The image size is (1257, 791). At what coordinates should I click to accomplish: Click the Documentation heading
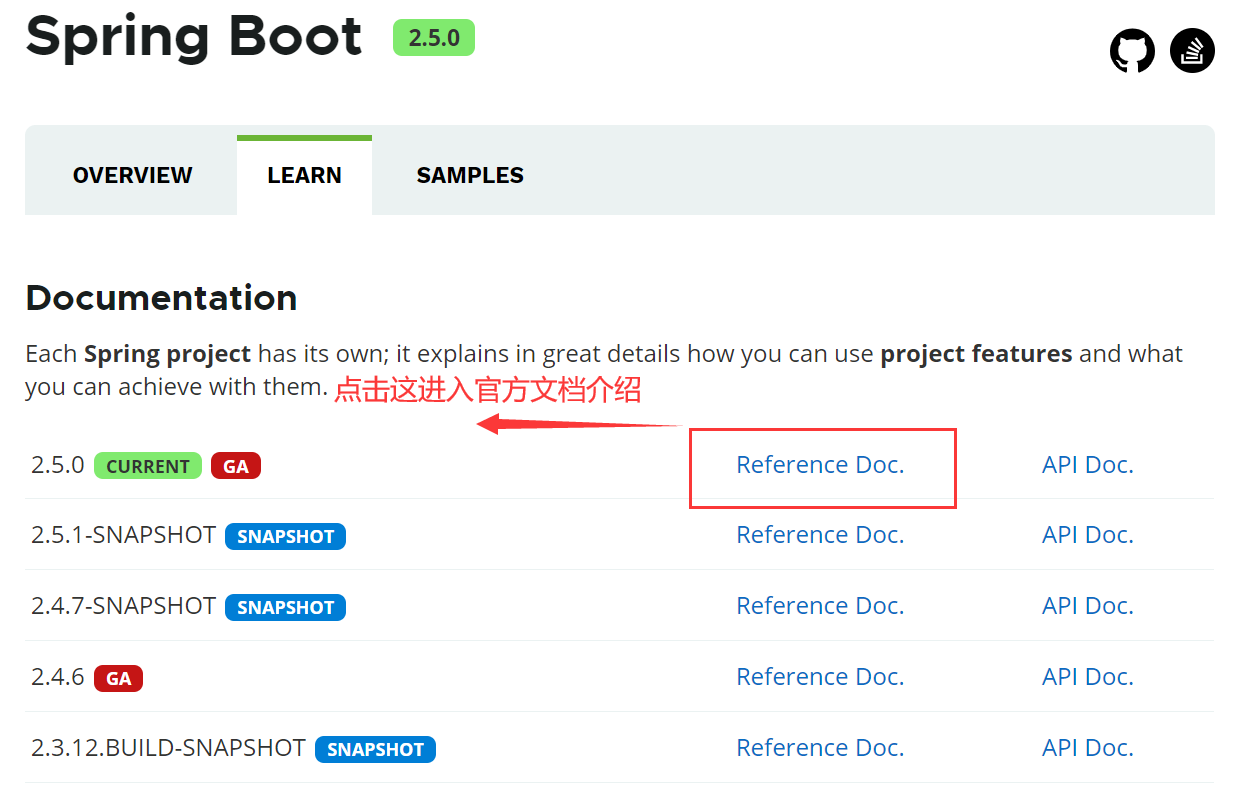pyautogui.click(x=161, y=298)
